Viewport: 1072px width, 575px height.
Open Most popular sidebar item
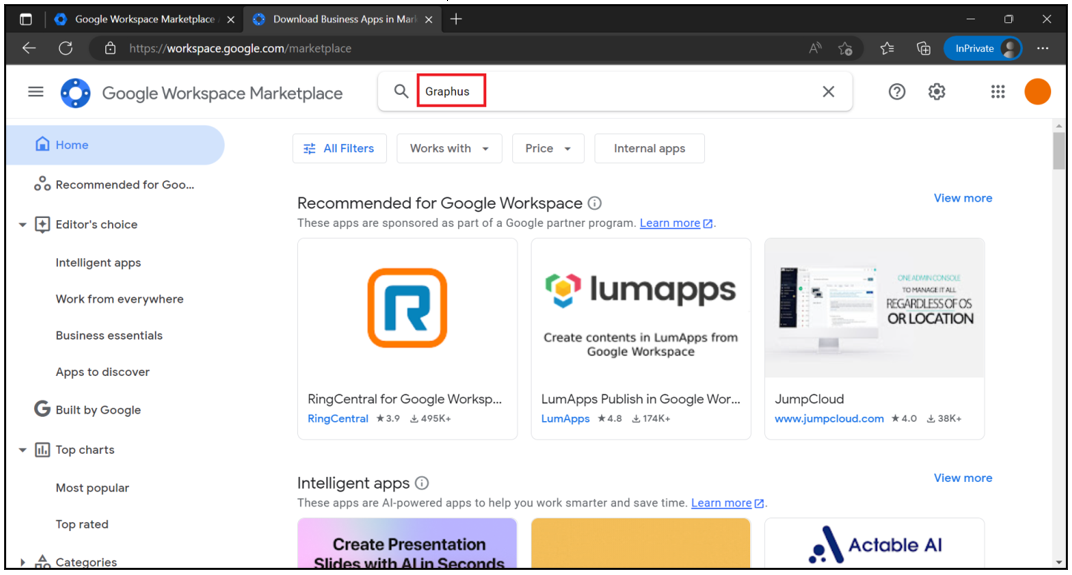pos(92,488)
